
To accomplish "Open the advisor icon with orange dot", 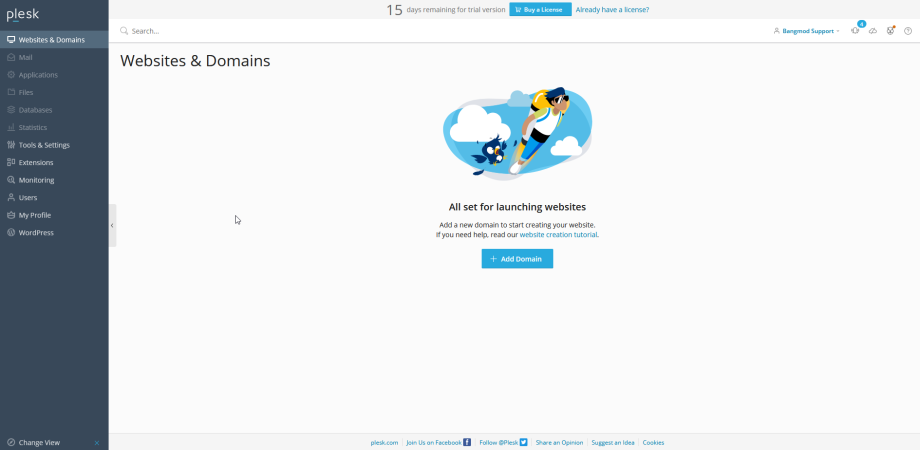I will click(x=891, y=31).
